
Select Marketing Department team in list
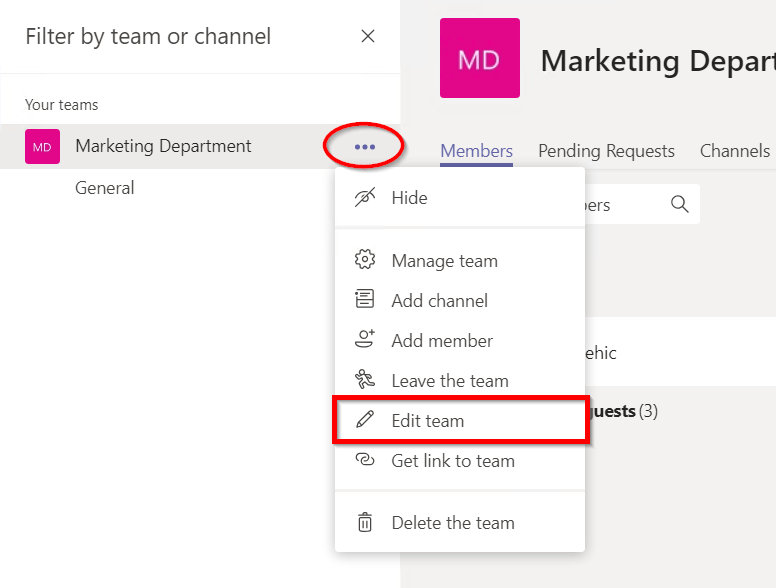pyautogui.click(x=163, y=146)
